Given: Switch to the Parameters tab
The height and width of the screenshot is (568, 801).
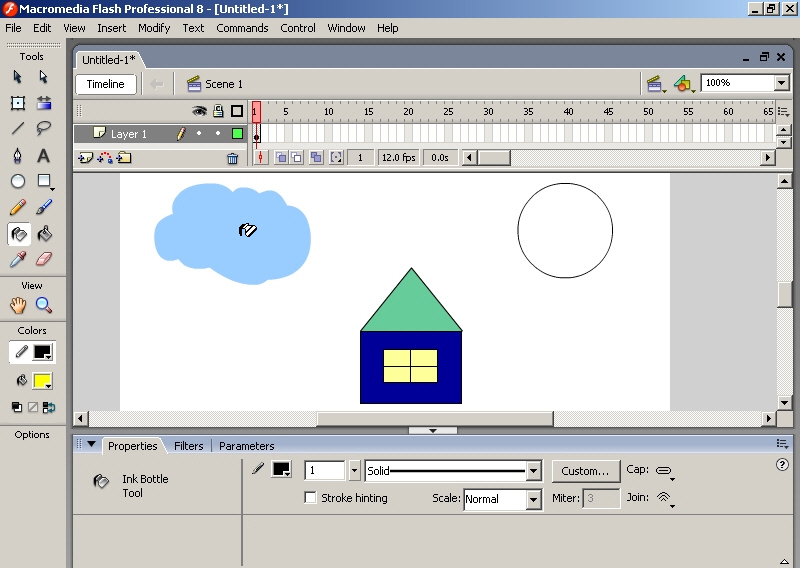Looking at the screenshot, I should 247,446.
